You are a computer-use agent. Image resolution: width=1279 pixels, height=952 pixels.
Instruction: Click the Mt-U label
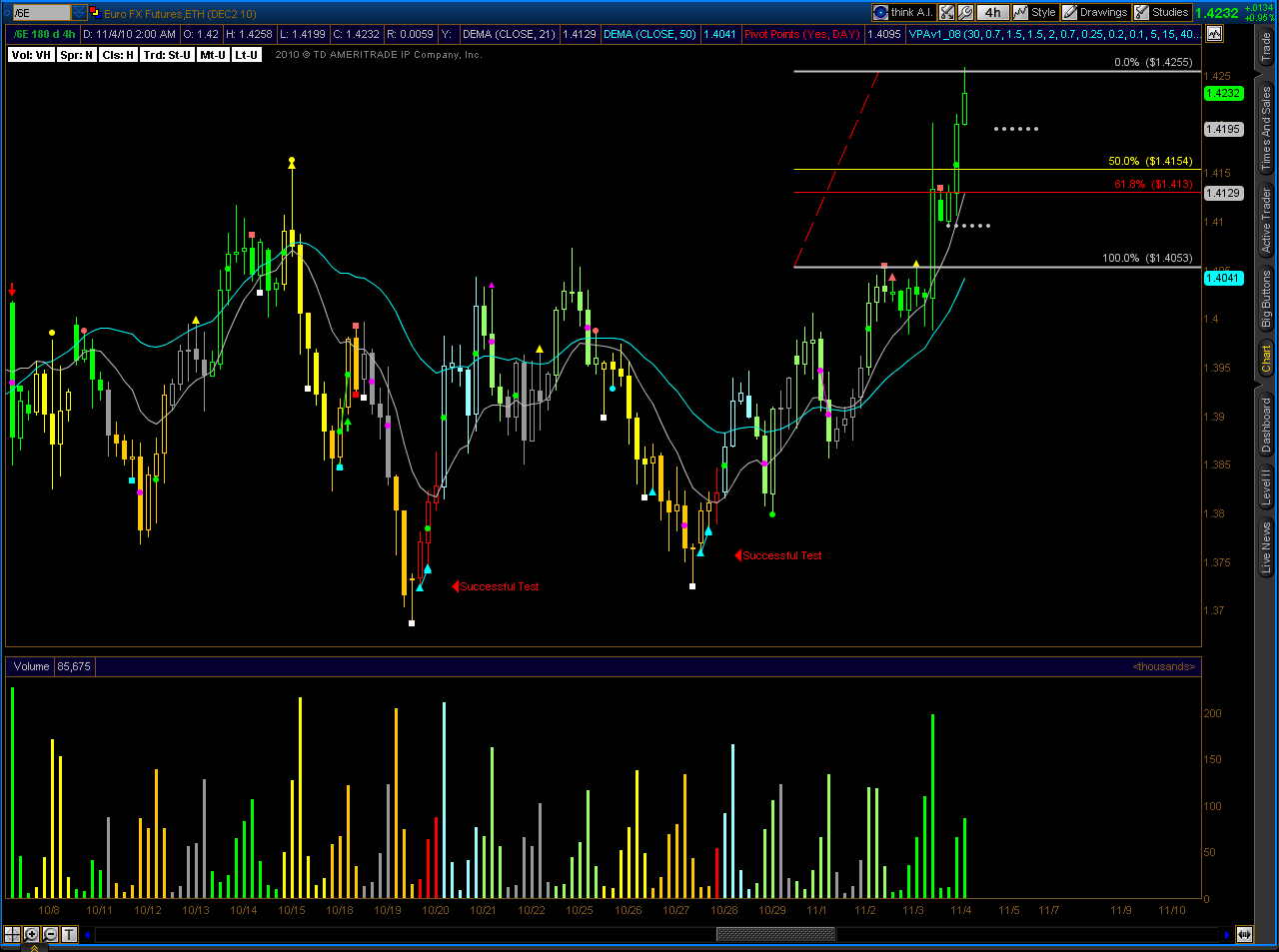213,55
